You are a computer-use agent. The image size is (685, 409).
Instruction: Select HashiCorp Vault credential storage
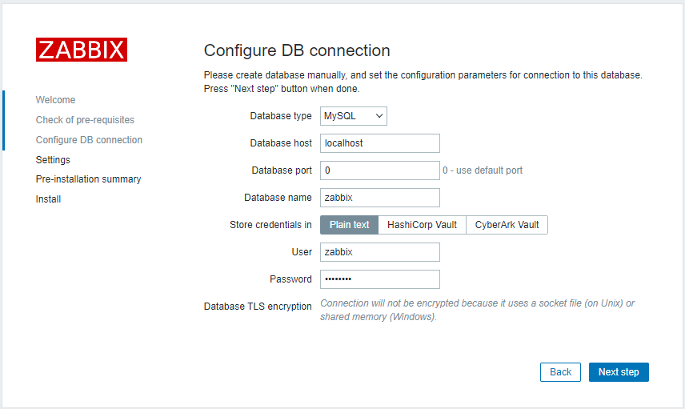tap(422, 225)
